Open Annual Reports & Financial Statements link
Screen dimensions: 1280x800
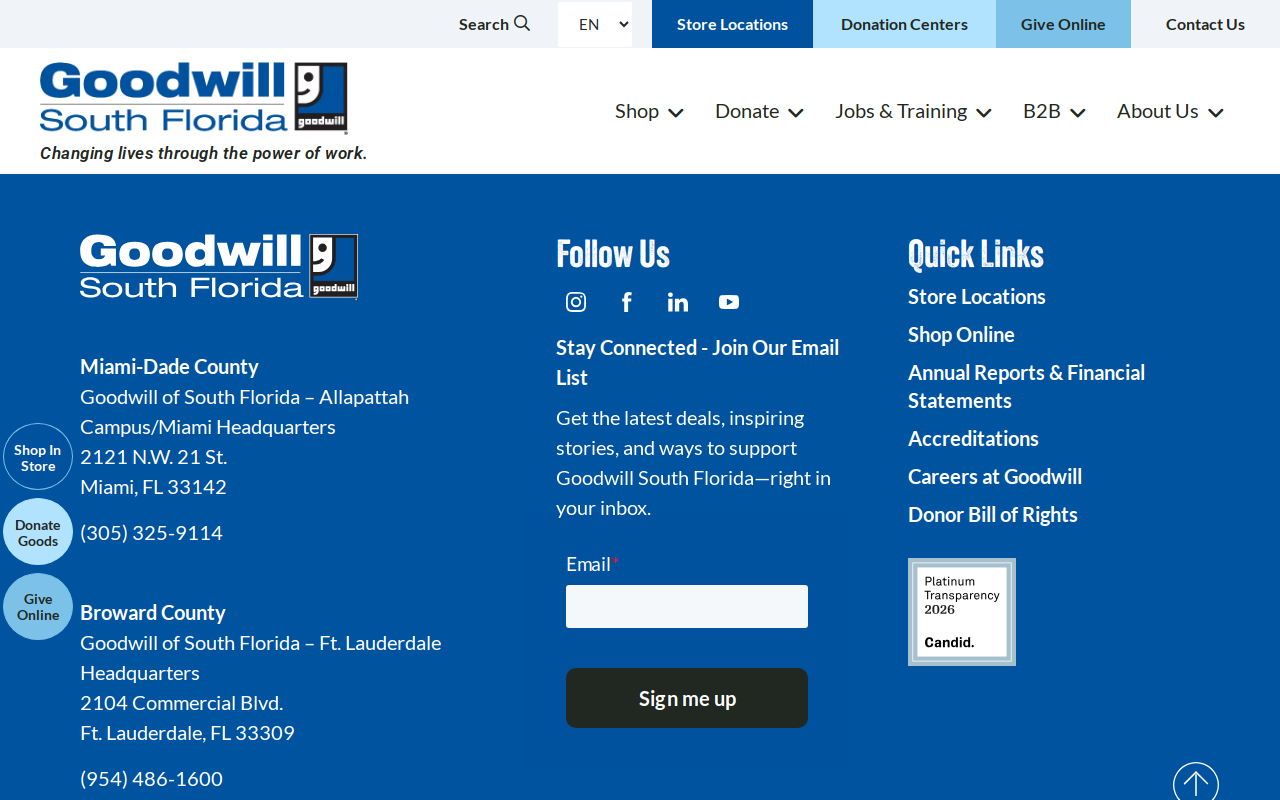point(1026,387)
